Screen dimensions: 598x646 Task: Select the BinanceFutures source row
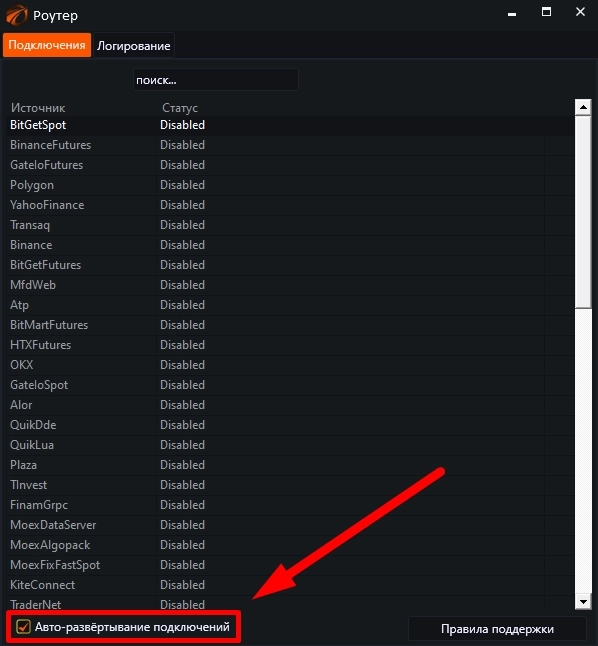pos(290,145)
